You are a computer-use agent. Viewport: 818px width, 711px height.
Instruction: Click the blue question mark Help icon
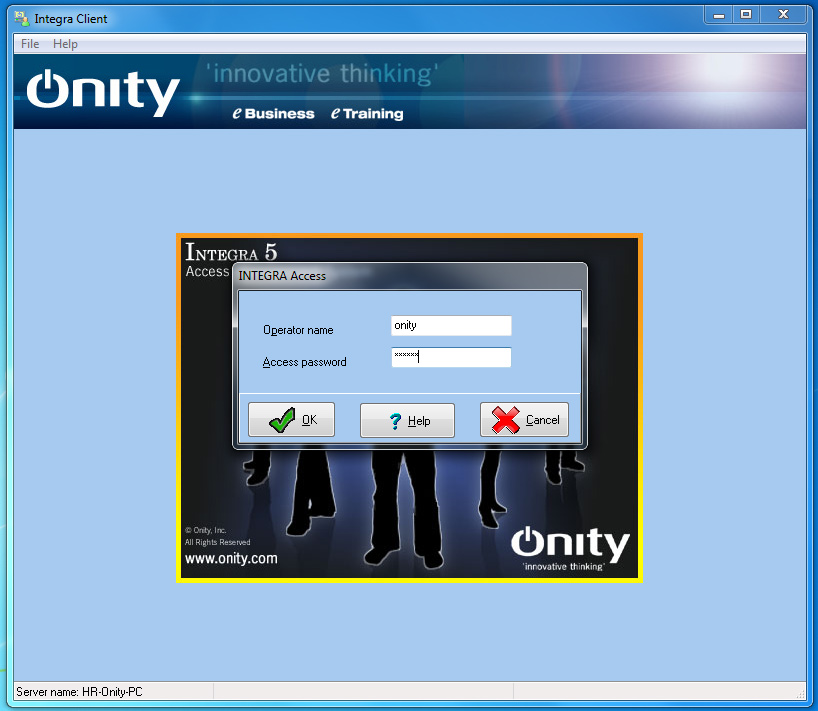pyautogui.click(x=396, y=421)
